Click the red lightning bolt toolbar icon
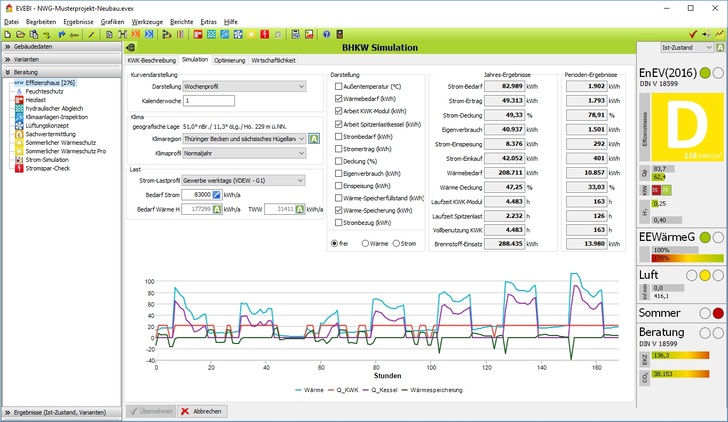The height and width of the screenshot is (422, 728). [x=265, y=34]
